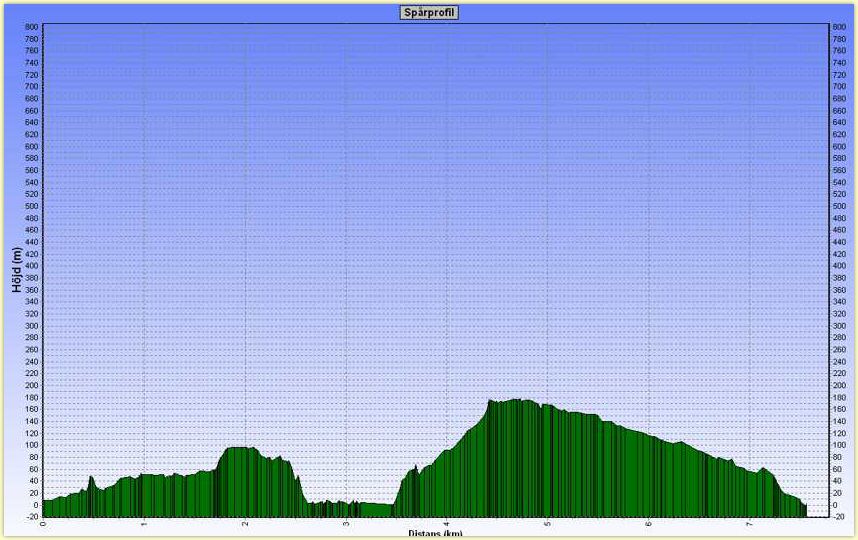Click the small spike near 0.5 km

click(x=91, y=479)
